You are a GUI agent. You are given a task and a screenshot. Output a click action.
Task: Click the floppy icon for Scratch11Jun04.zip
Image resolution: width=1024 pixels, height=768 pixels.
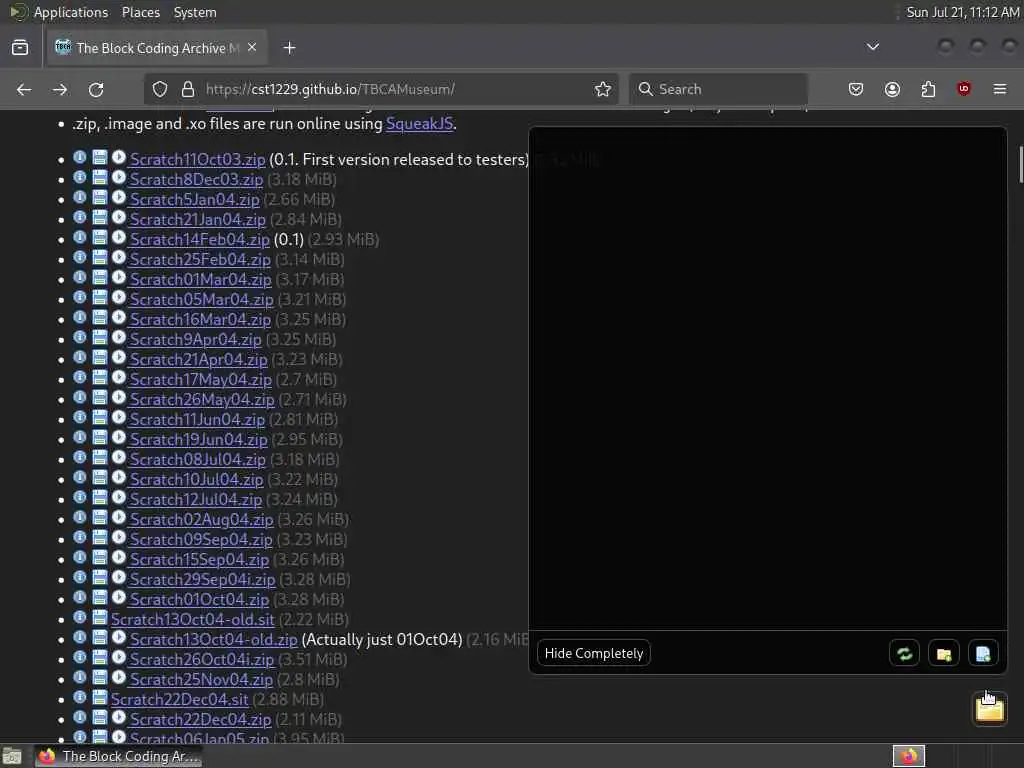click(x=99, y=417)
